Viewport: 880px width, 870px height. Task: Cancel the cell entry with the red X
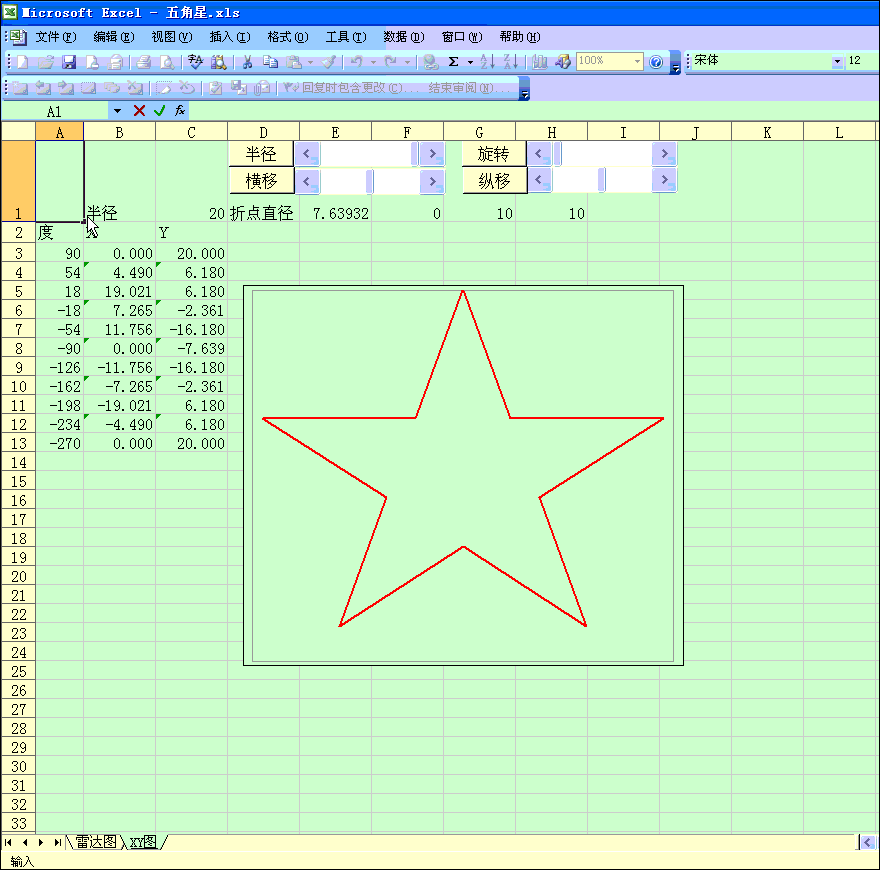(x=139, y=111)
